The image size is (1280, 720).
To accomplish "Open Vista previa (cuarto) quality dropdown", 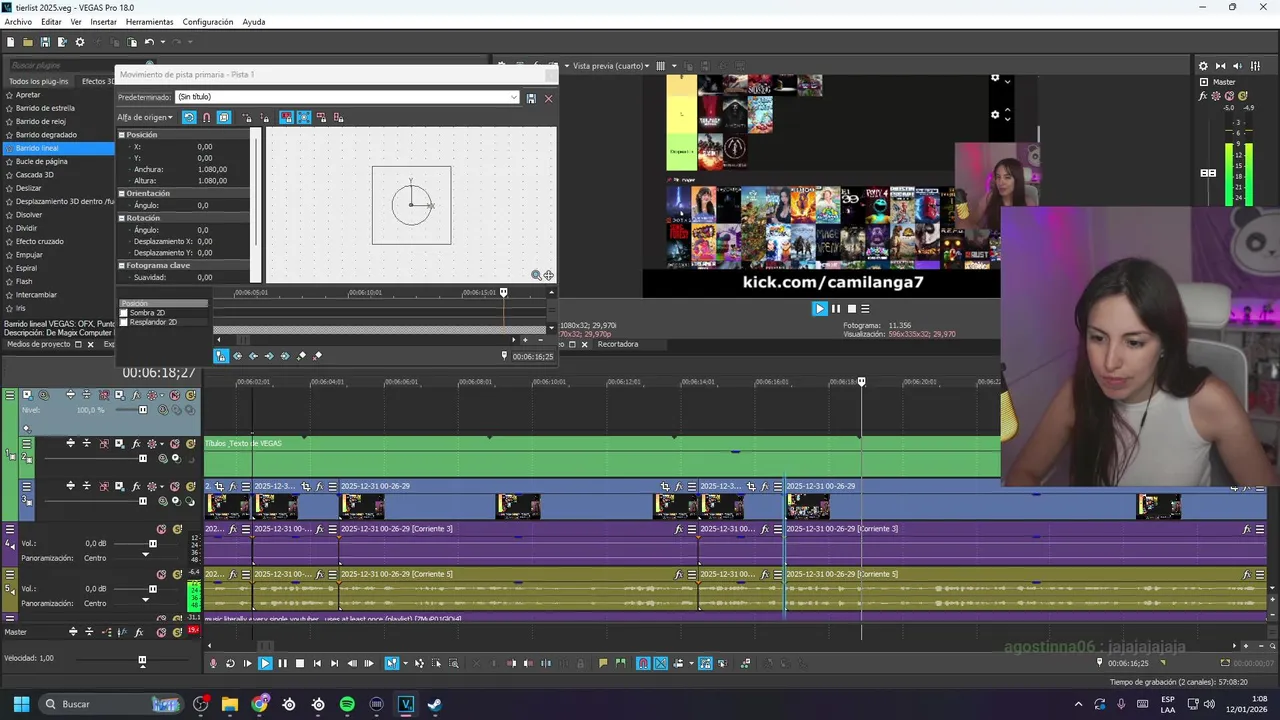I will click(x=611, y=66).
